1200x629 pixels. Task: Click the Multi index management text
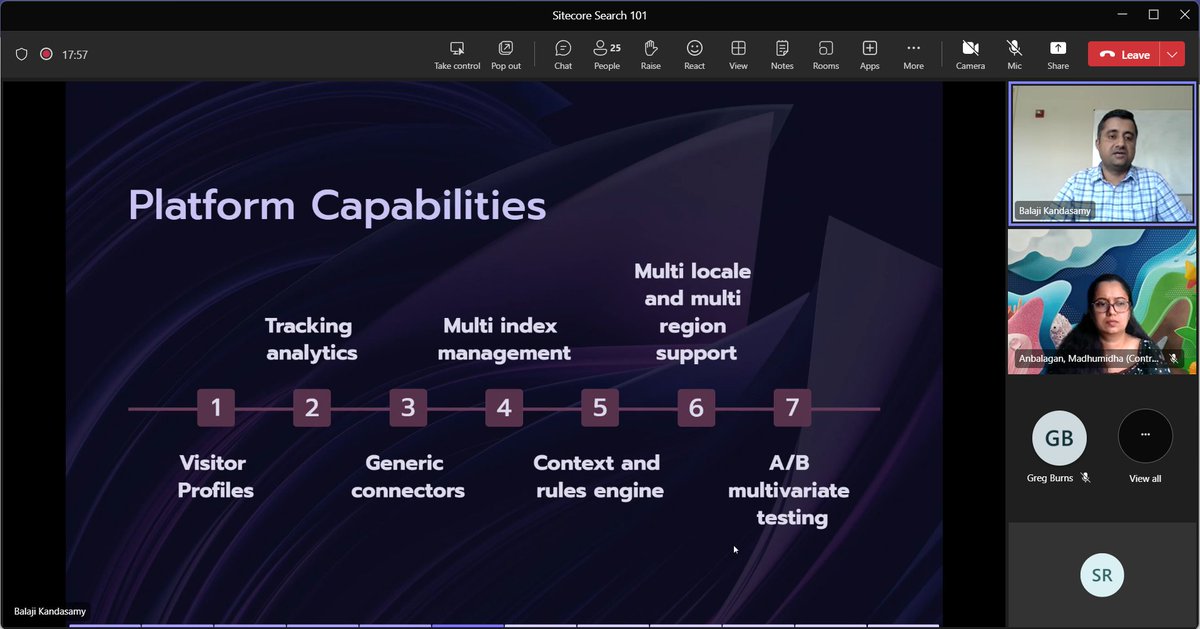504,339
